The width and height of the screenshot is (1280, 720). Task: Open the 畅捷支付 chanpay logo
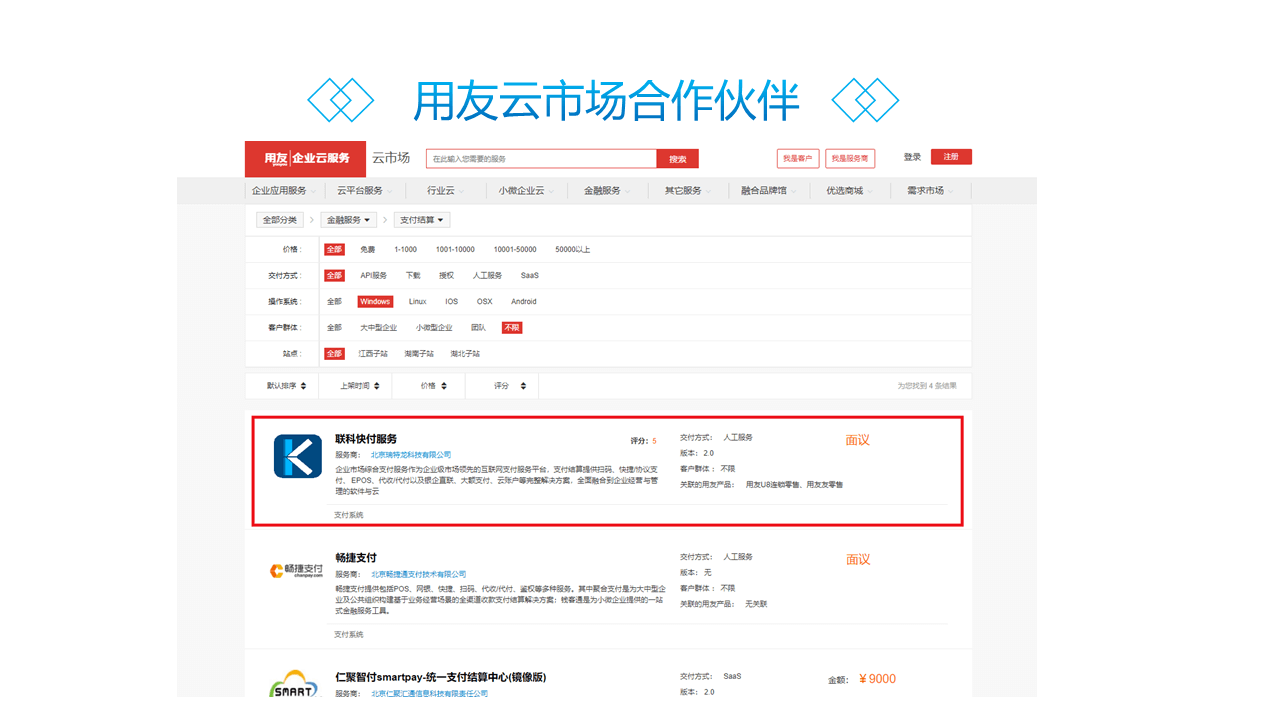point(297,570)
